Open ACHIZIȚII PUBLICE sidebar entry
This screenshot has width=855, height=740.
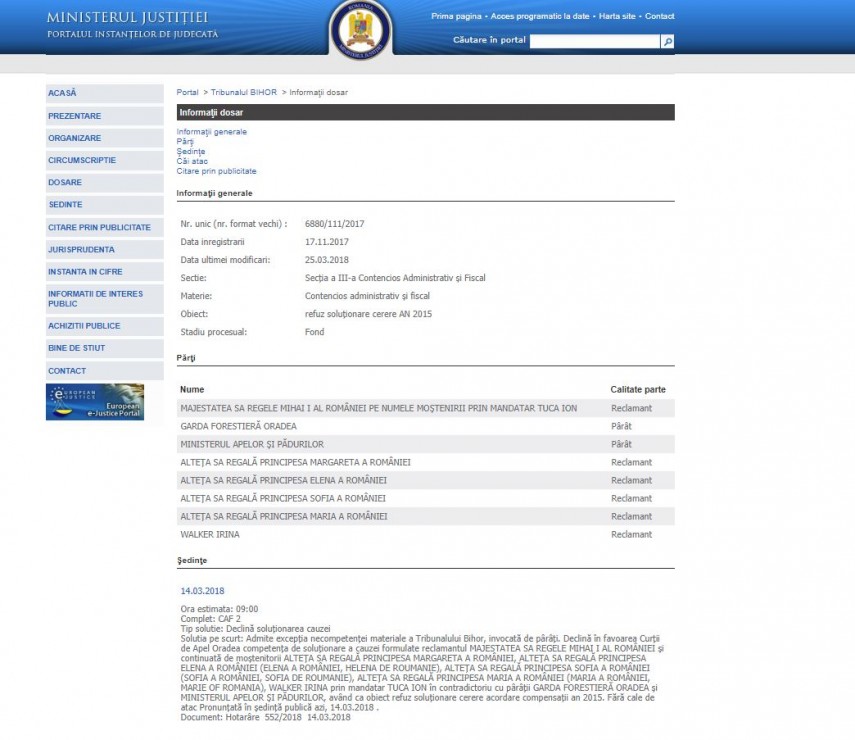point(104,326)
